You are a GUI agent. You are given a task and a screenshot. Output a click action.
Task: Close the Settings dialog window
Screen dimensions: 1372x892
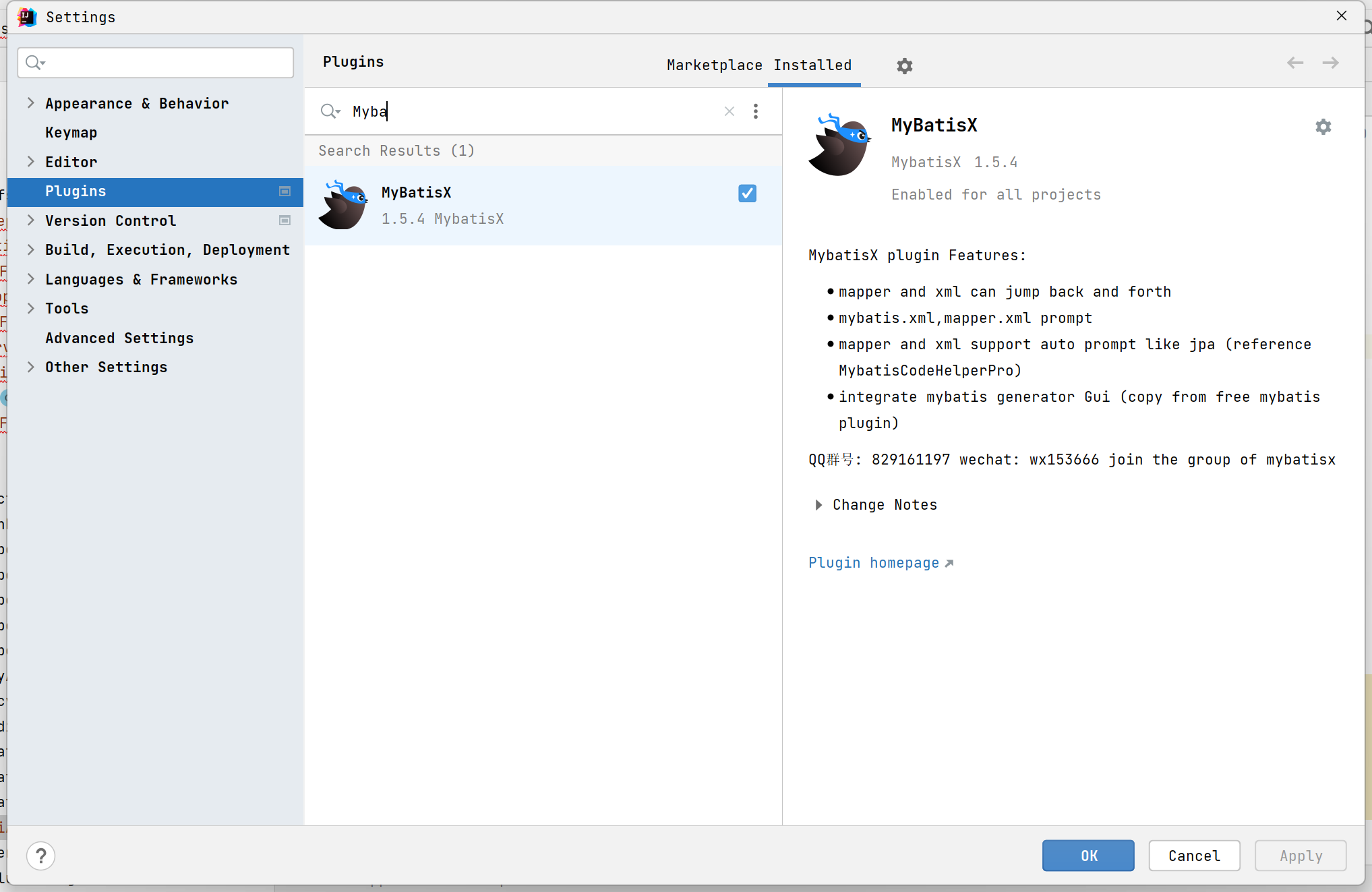click(x=1341, y=16)
